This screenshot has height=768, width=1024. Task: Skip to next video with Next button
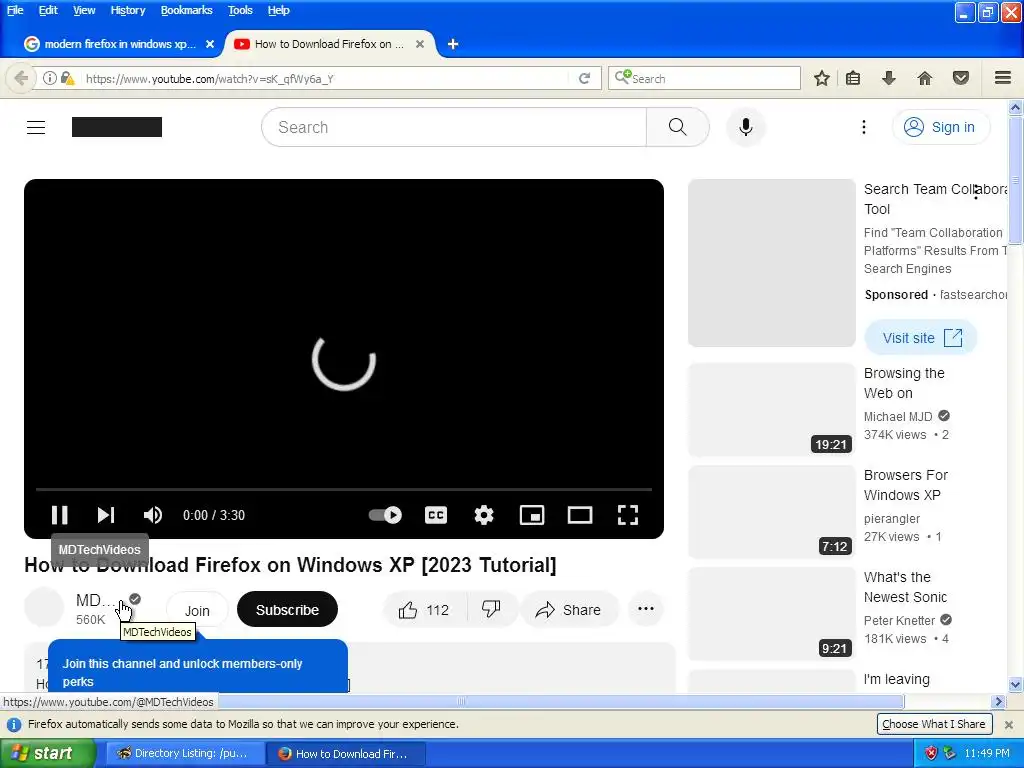coord(106,515)
